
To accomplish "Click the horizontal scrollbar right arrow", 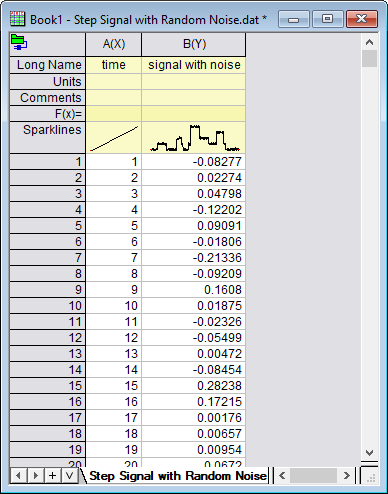I will click(347, 475).
